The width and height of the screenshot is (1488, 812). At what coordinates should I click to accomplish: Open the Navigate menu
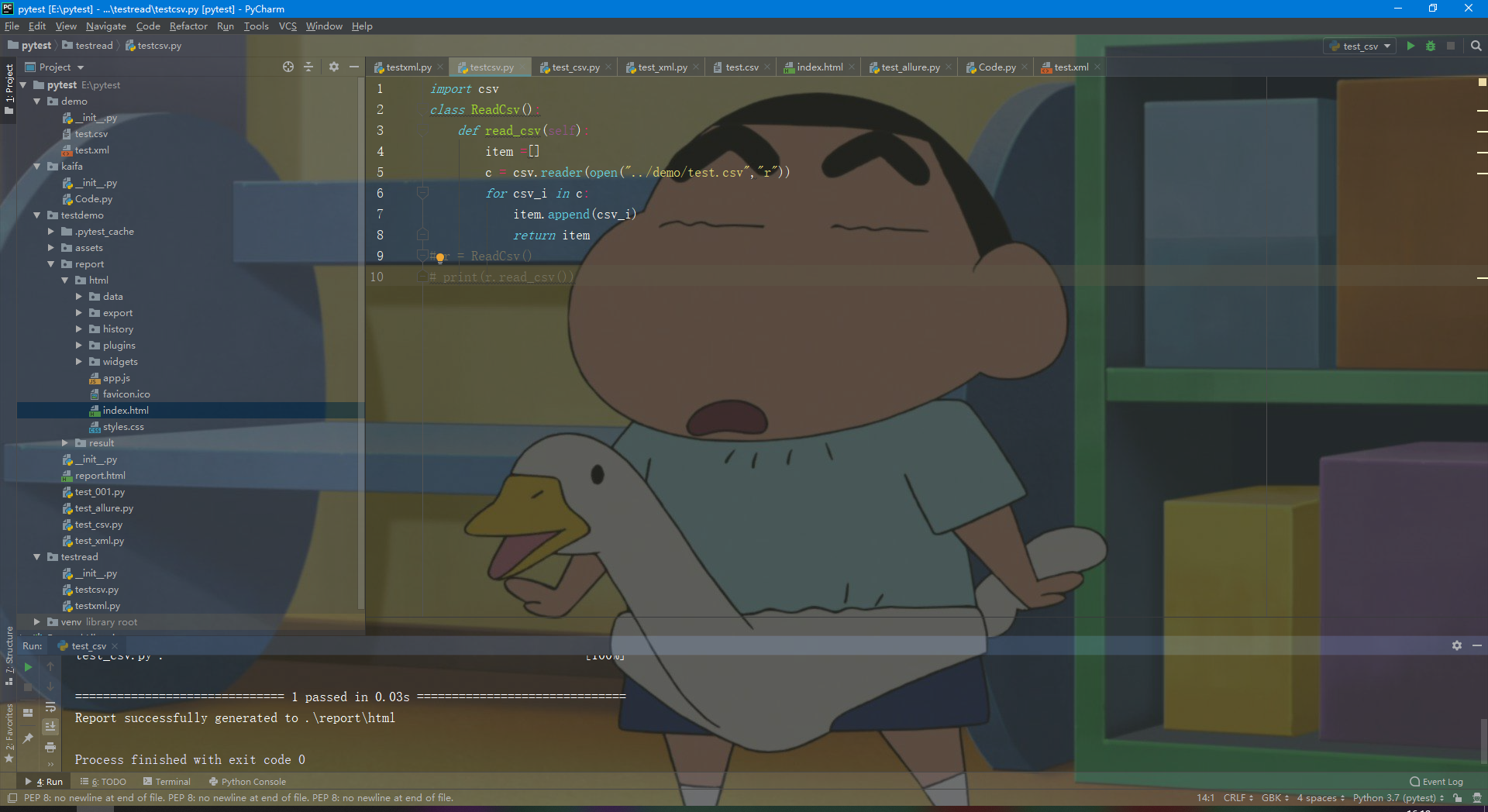106,26
